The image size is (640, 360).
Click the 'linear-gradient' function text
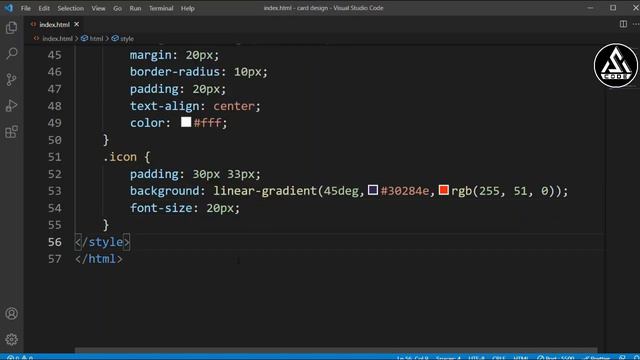(x=265, y=191)
